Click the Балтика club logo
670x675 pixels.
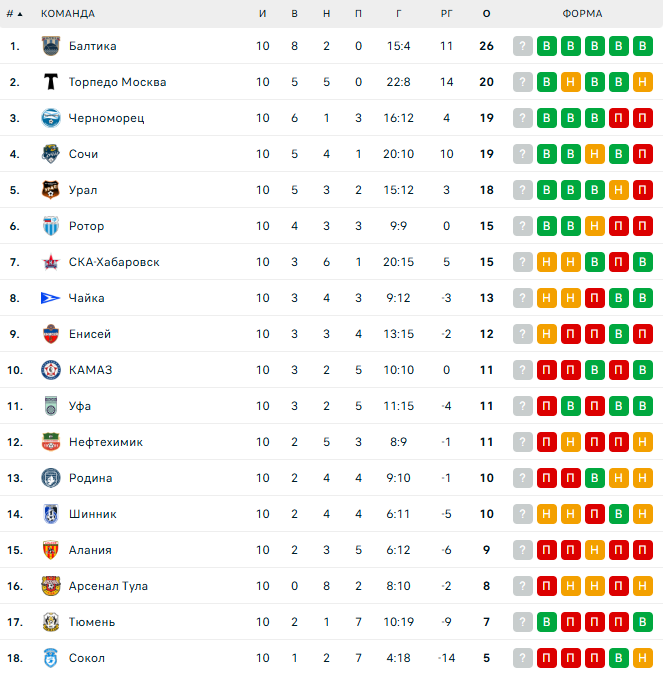click(51, 46)
